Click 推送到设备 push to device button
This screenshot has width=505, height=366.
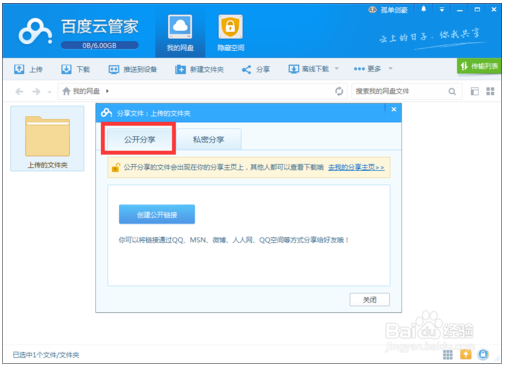point(133,69)
